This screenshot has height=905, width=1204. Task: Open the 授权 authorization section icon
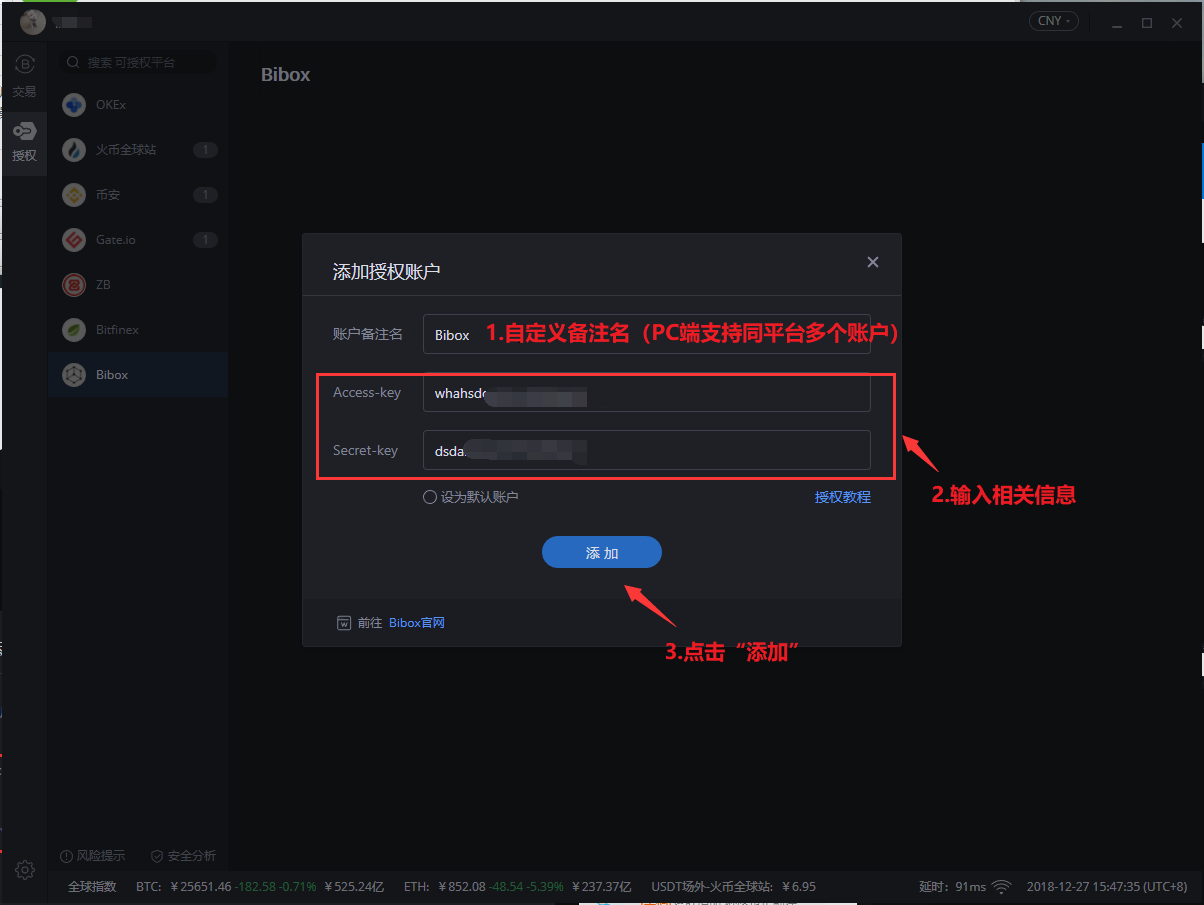click(x=24, y=131)
